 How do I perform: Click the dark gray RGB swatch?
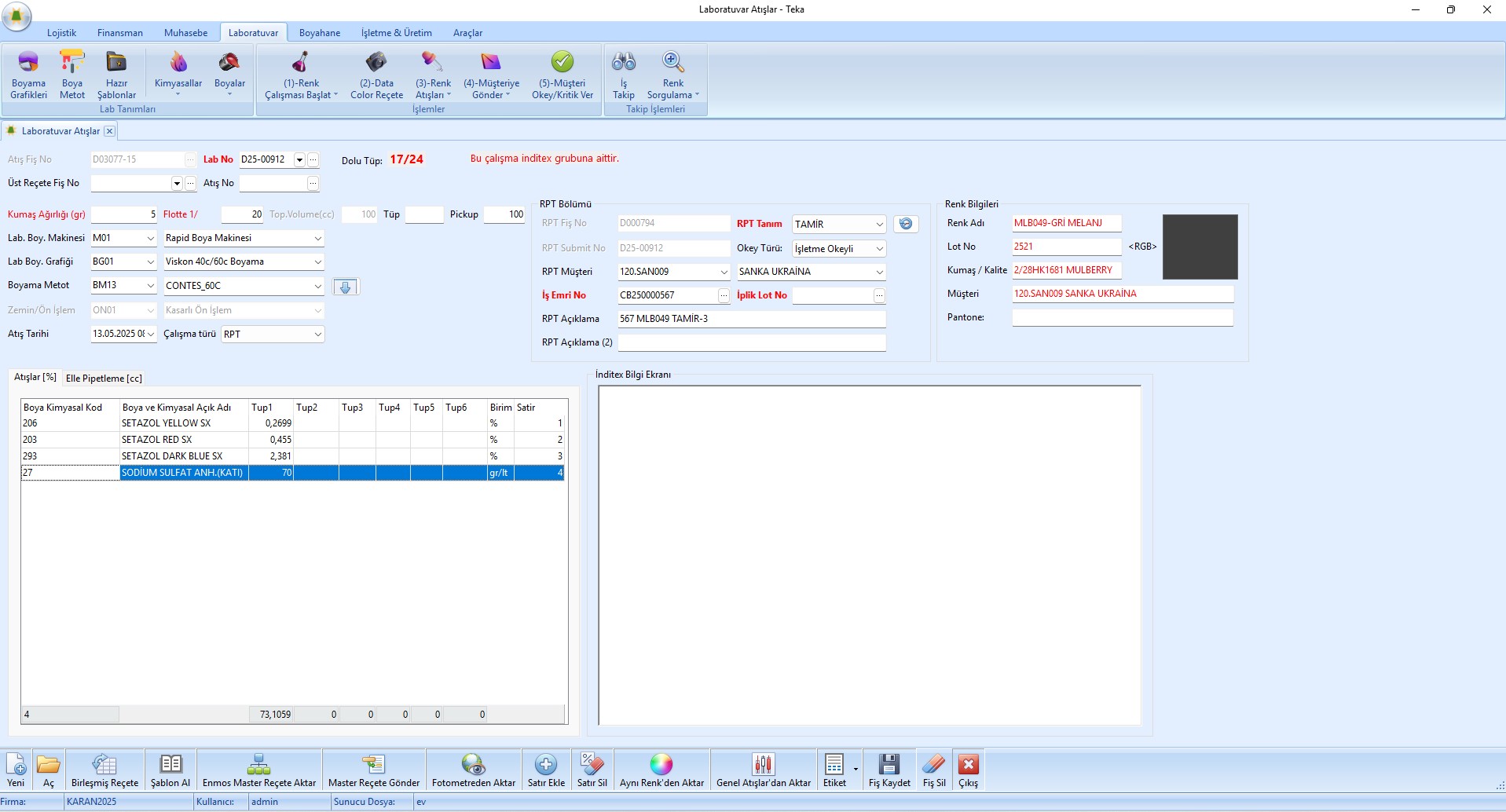[1200, 247]
